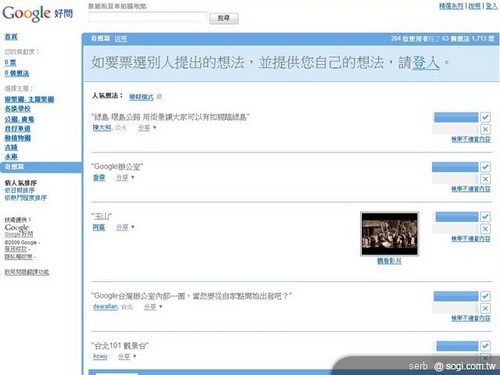This screenshot has height=375, width=500.
Task: Select the 動植物園 topic in the sidebar
Action: [18, 138]
